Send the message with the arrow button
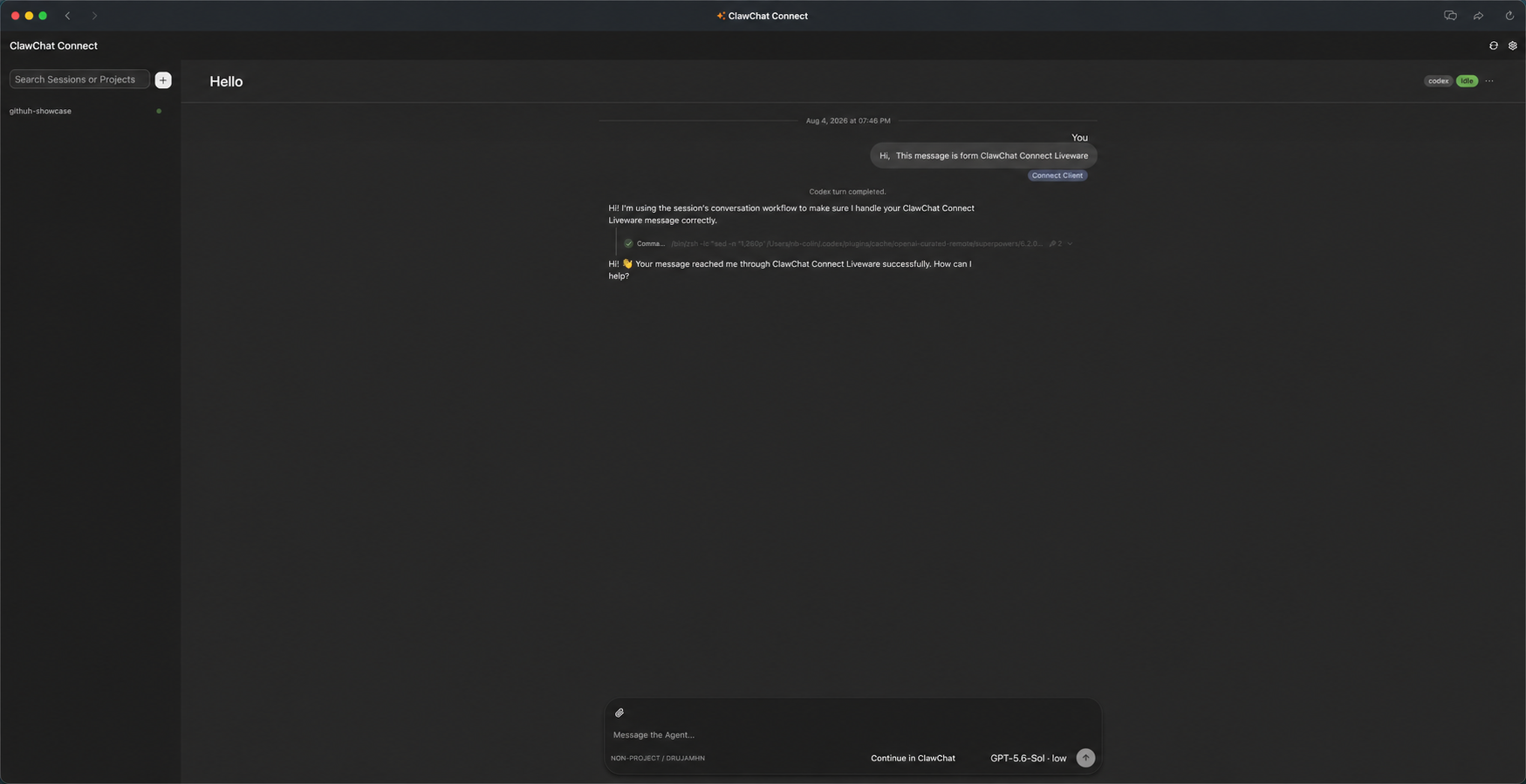The width and height of the screenshot is (1526, 784). coord(1085,758)
